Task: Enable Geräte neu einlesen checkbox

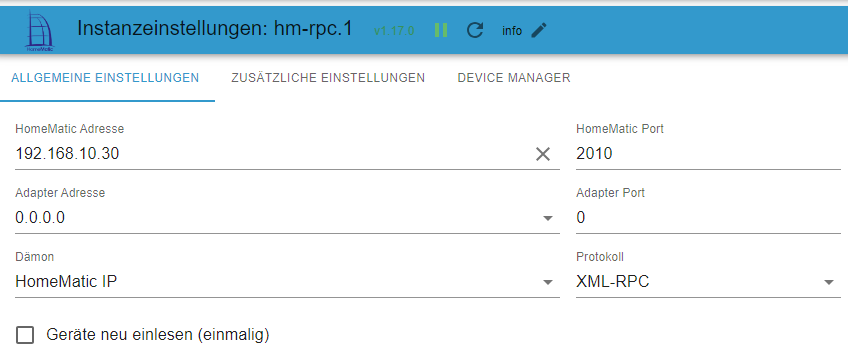Action: point(25,335)
